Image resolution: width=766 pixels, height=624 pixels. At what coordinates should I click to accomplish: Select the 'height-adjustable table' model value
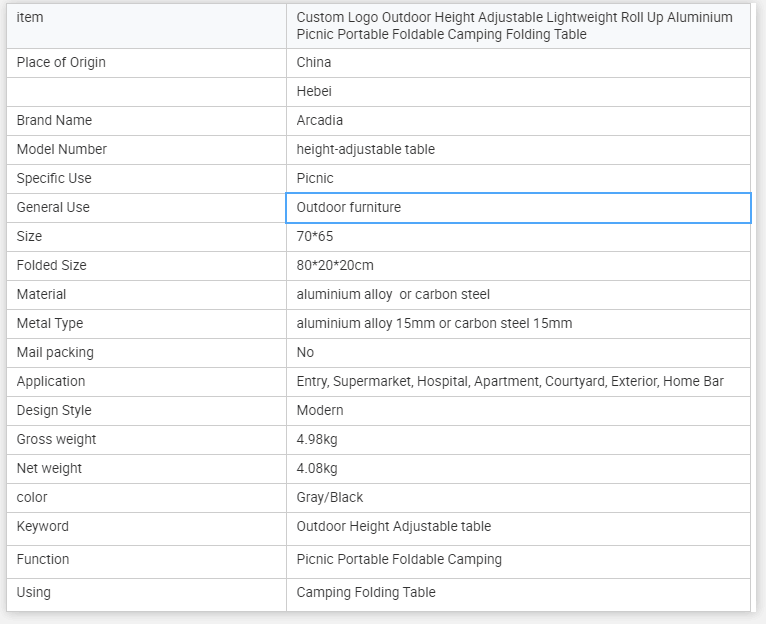point(366,149)
